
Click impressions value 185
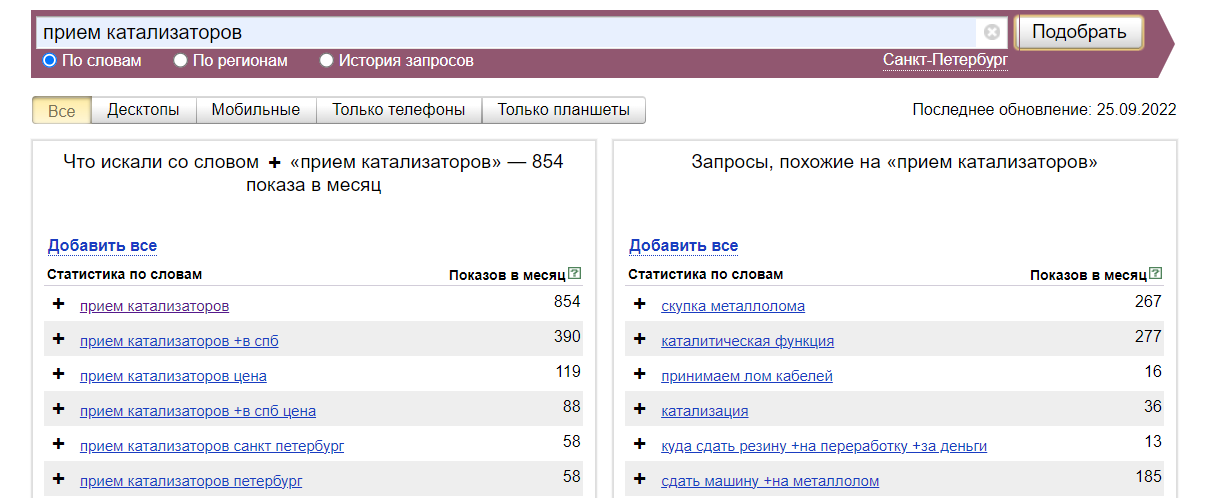click(x=1148, y=477)
